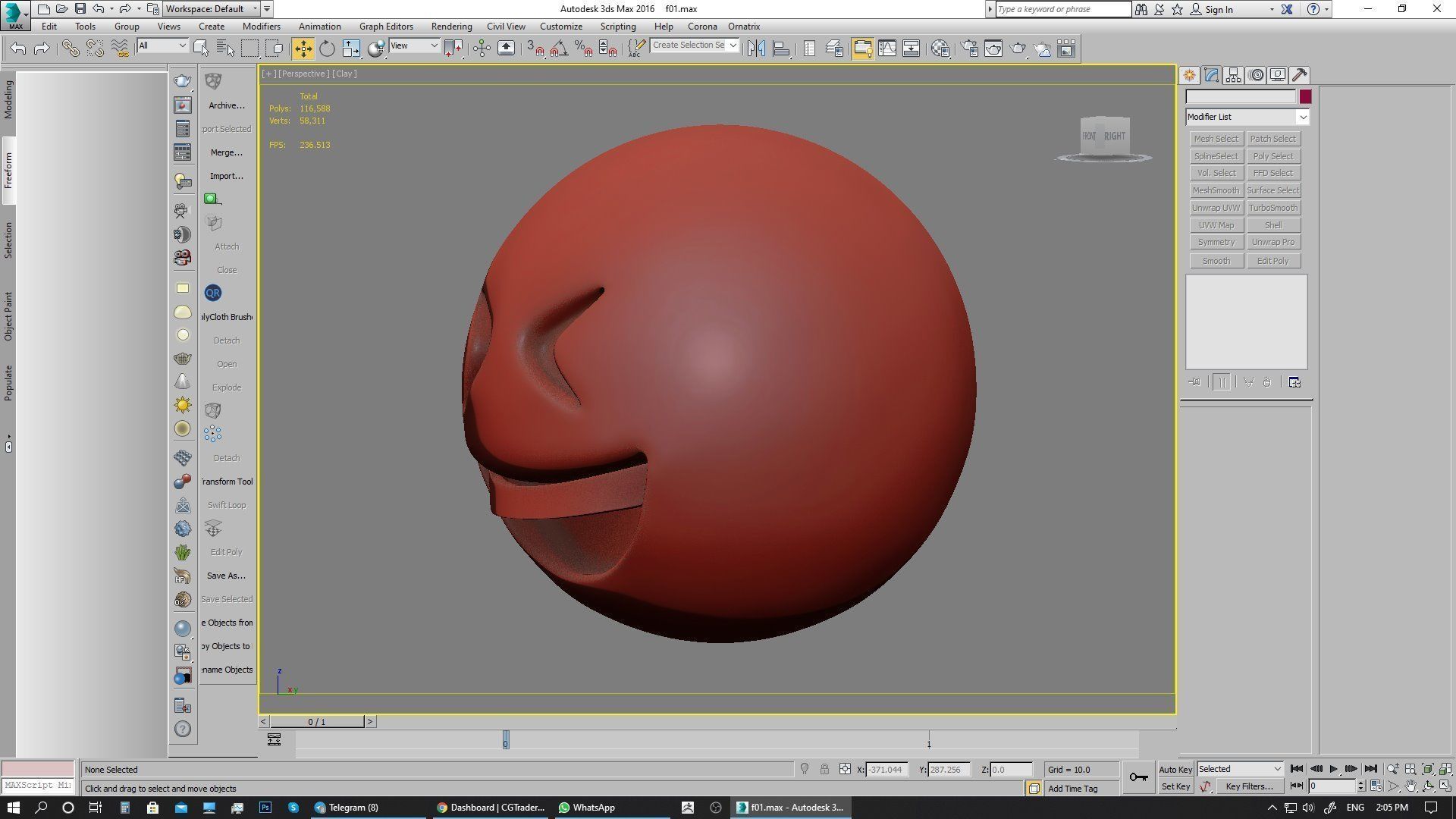Click Save As... in the left panel
1456x819 pixels.
(226, 576)
